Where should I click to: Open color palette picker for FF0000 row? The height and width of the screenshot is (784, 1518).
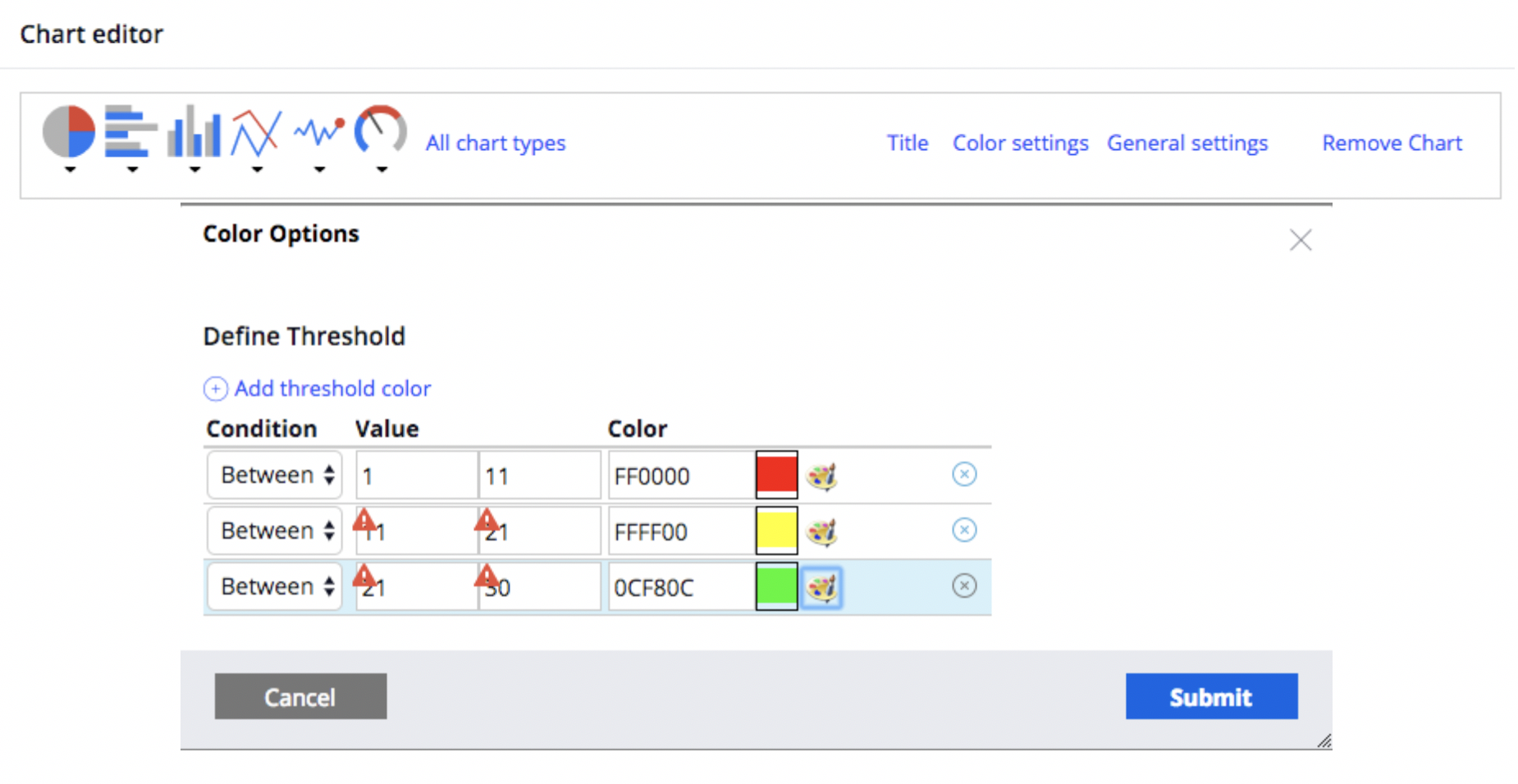click(x=821, y=476)
